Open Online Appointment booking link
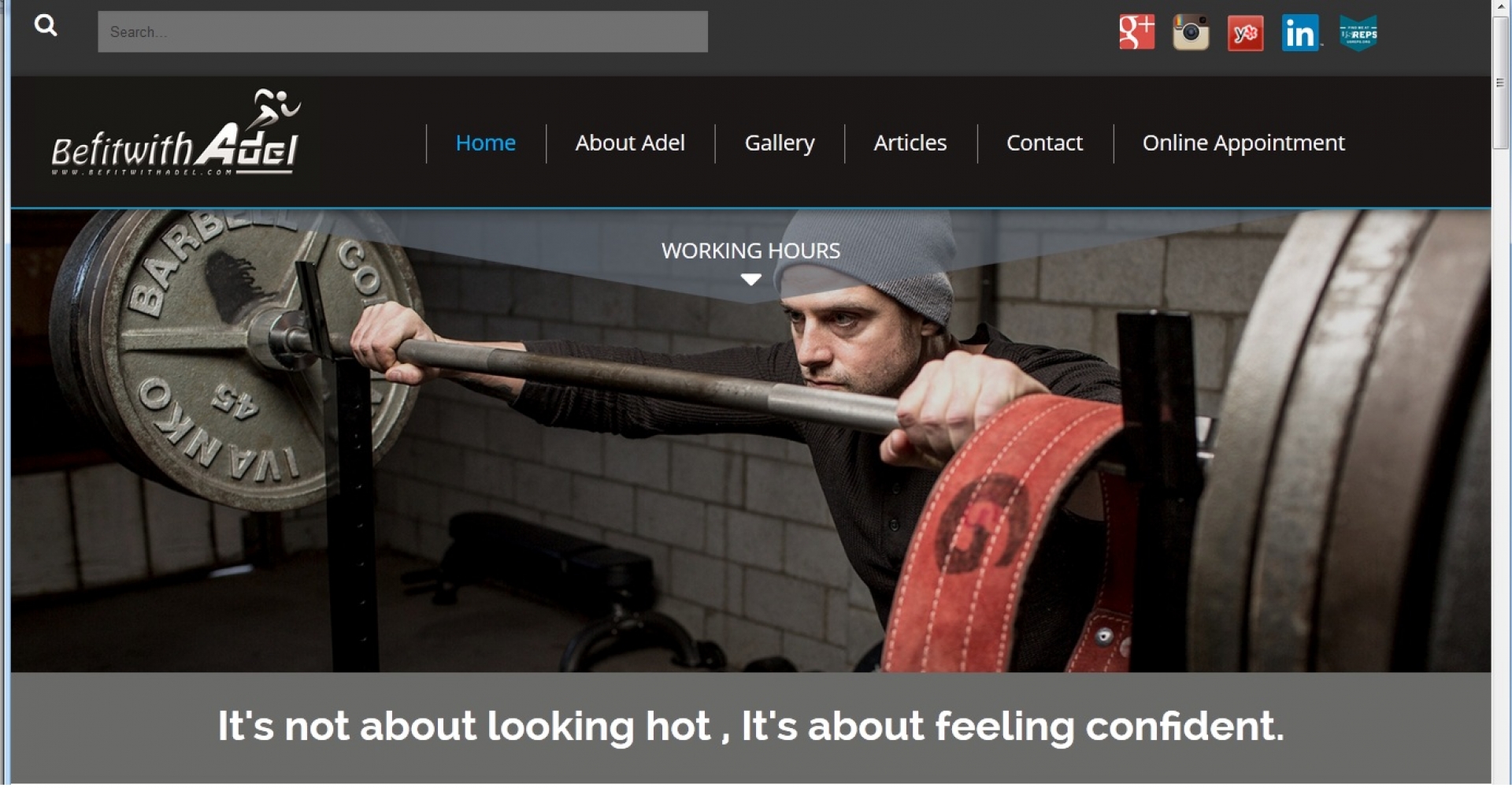This screenshot has height=788, width=1512. (x=1243, y=143)
